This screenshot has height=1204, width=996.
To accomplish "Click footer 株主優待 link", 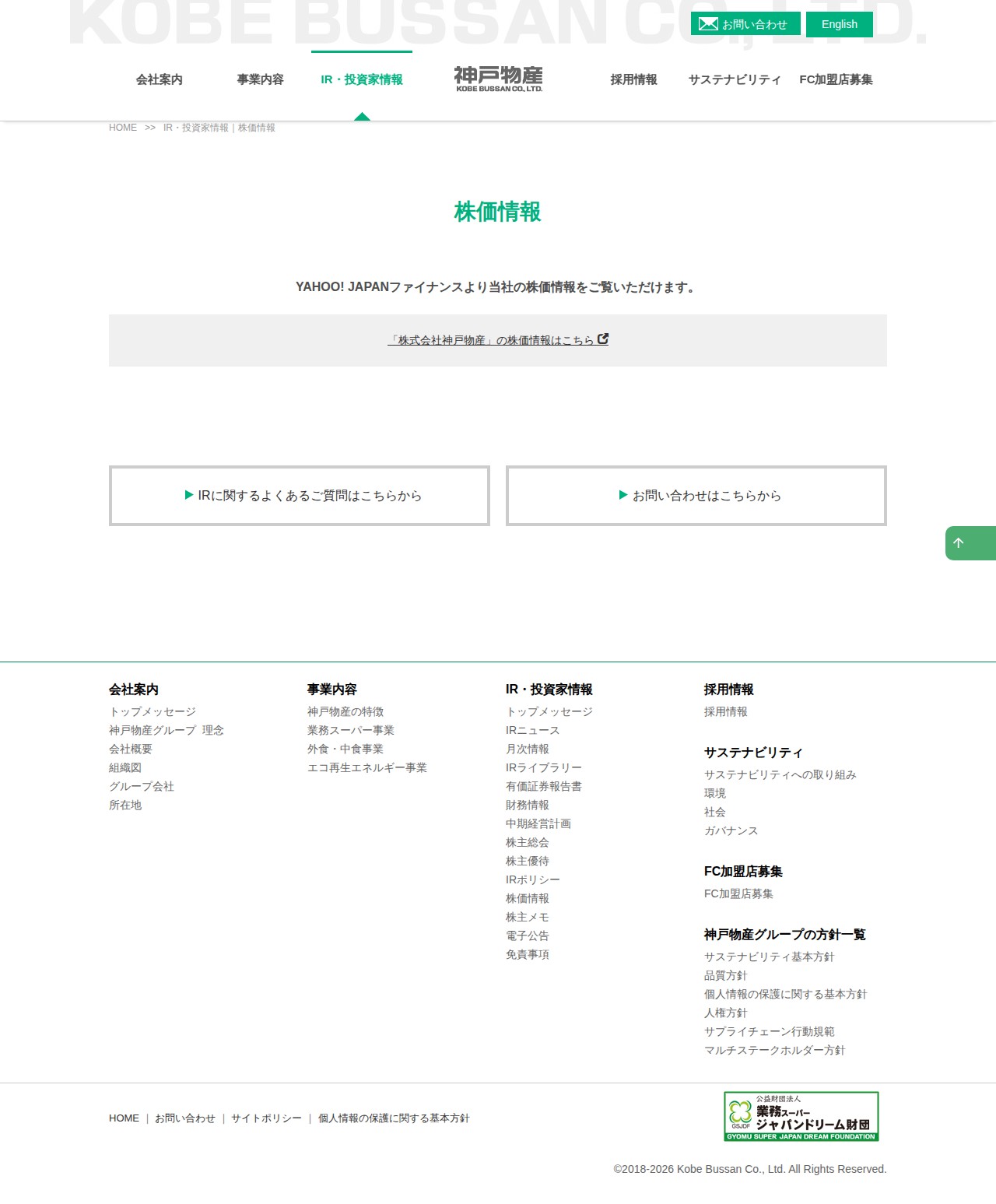I will pyautogui.click(x=528, y=861).
